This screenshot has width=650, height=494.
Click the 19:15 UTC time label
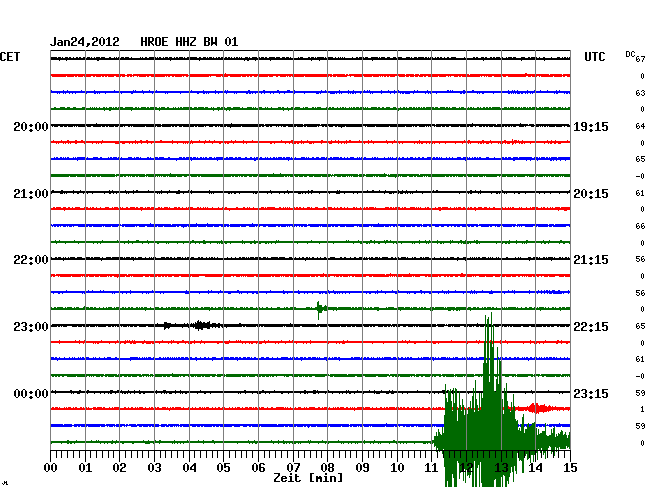[591, 126]
